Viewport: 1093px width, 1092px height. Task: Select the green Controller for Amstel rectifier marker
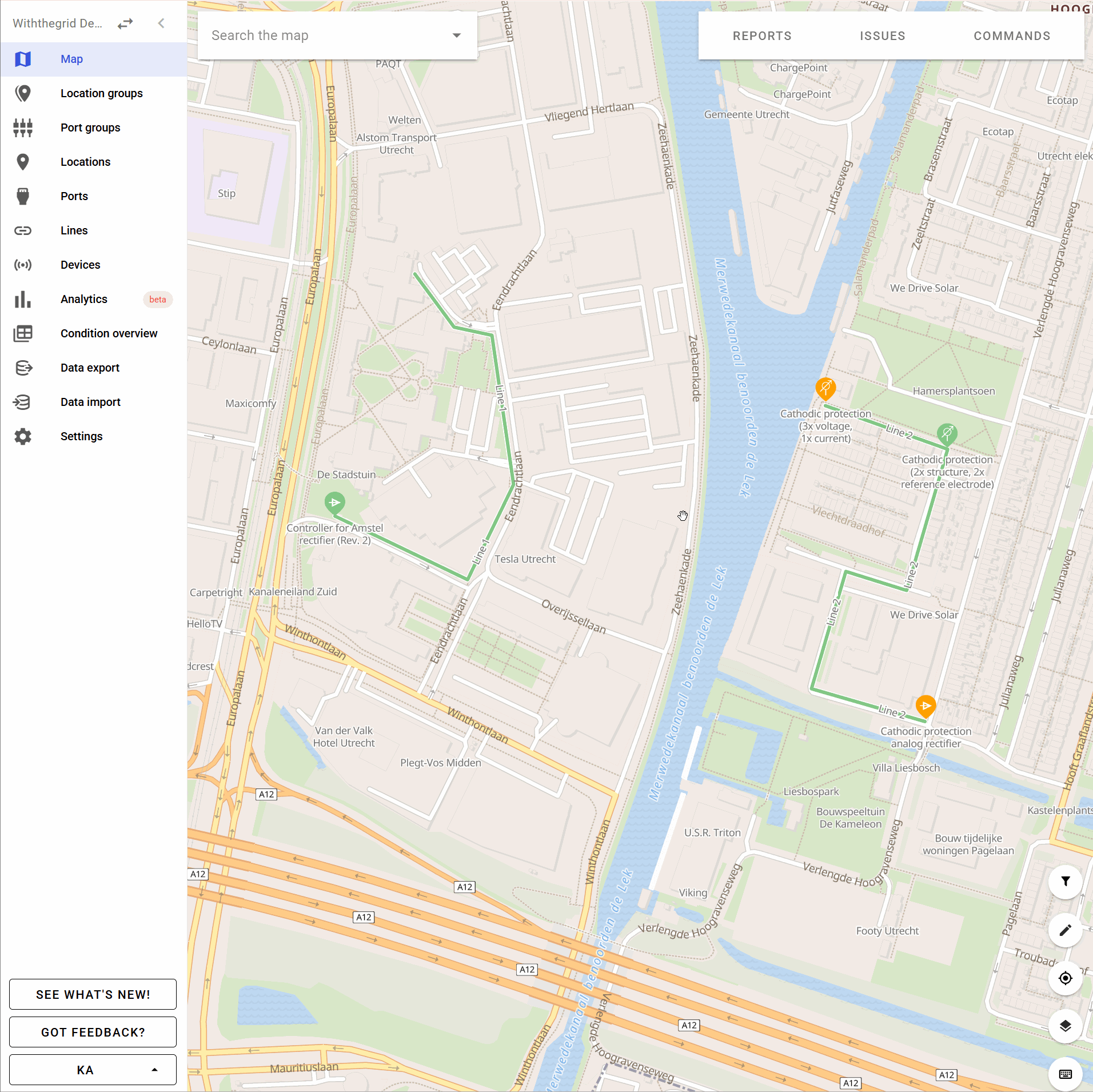[x=334, y=503]
